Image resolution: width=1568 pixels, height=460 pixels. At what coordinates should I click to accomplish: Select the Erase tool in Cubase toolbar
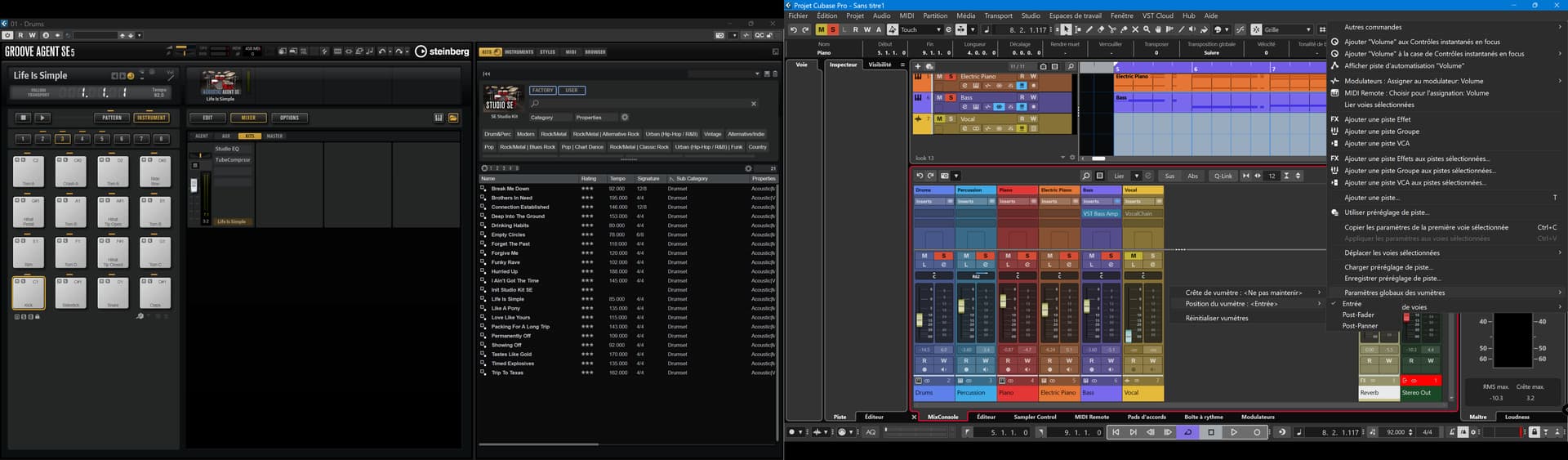click(1101, 29)
